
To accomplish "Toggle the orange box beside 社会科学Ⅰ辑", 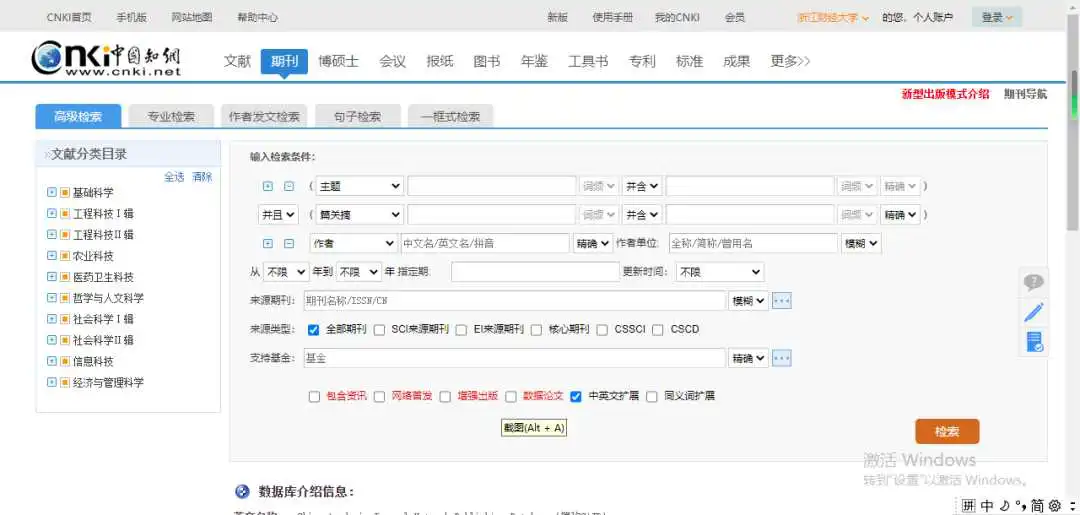I will 65,319.
